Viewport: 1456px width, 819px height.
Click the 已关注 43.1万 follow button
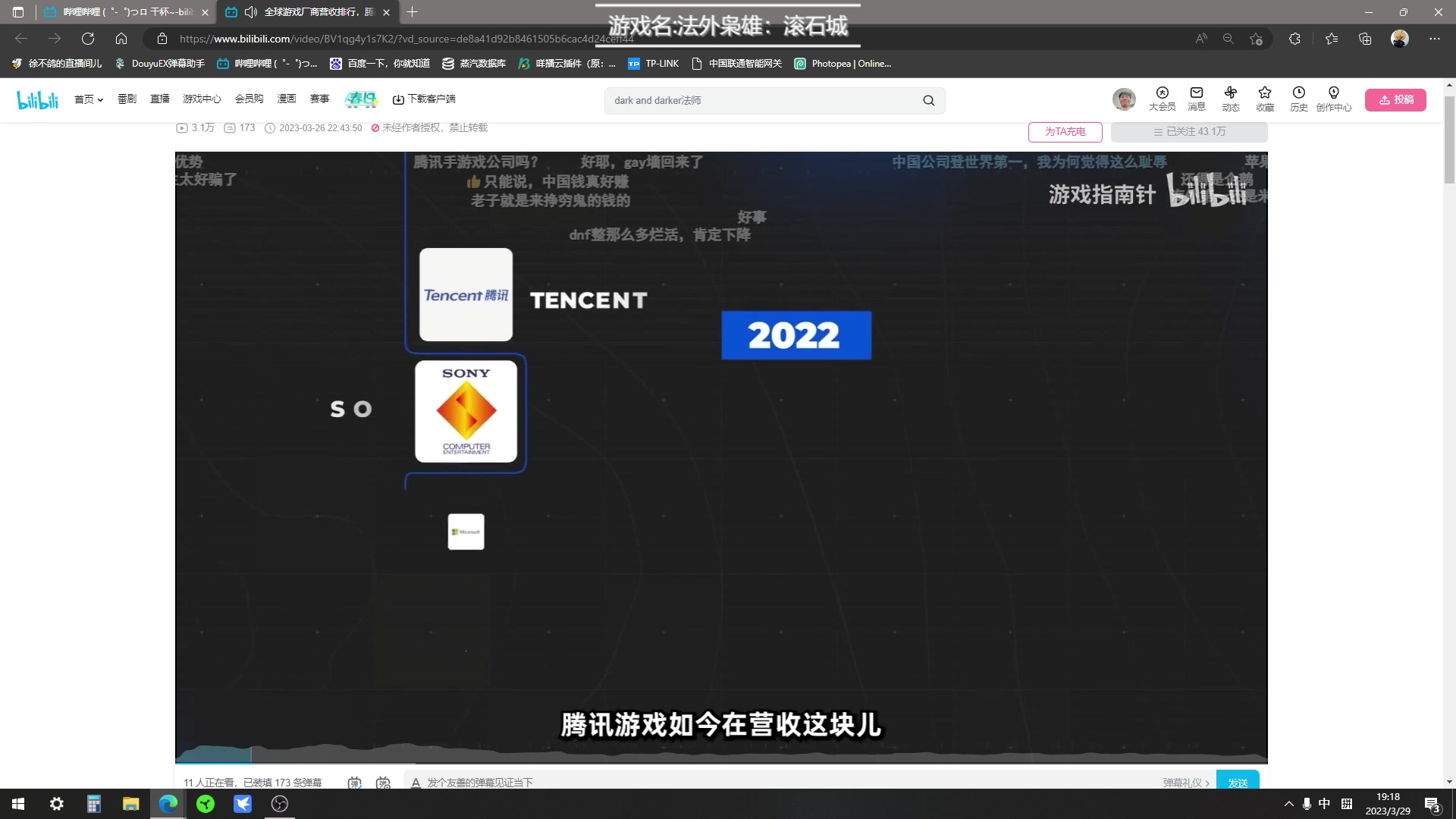[x=1189, y=132]
